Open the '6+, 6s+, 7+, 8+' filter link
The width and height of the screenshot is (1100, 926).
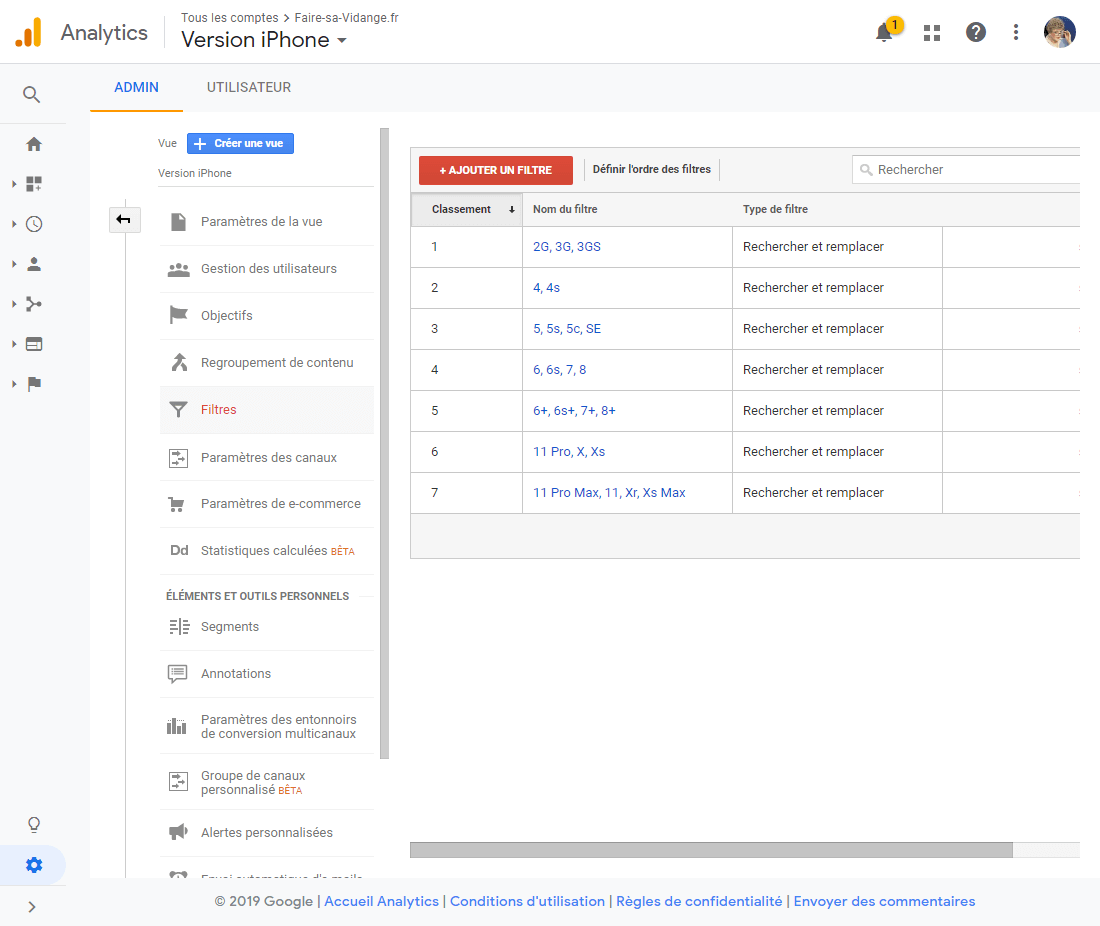[574, 411]
